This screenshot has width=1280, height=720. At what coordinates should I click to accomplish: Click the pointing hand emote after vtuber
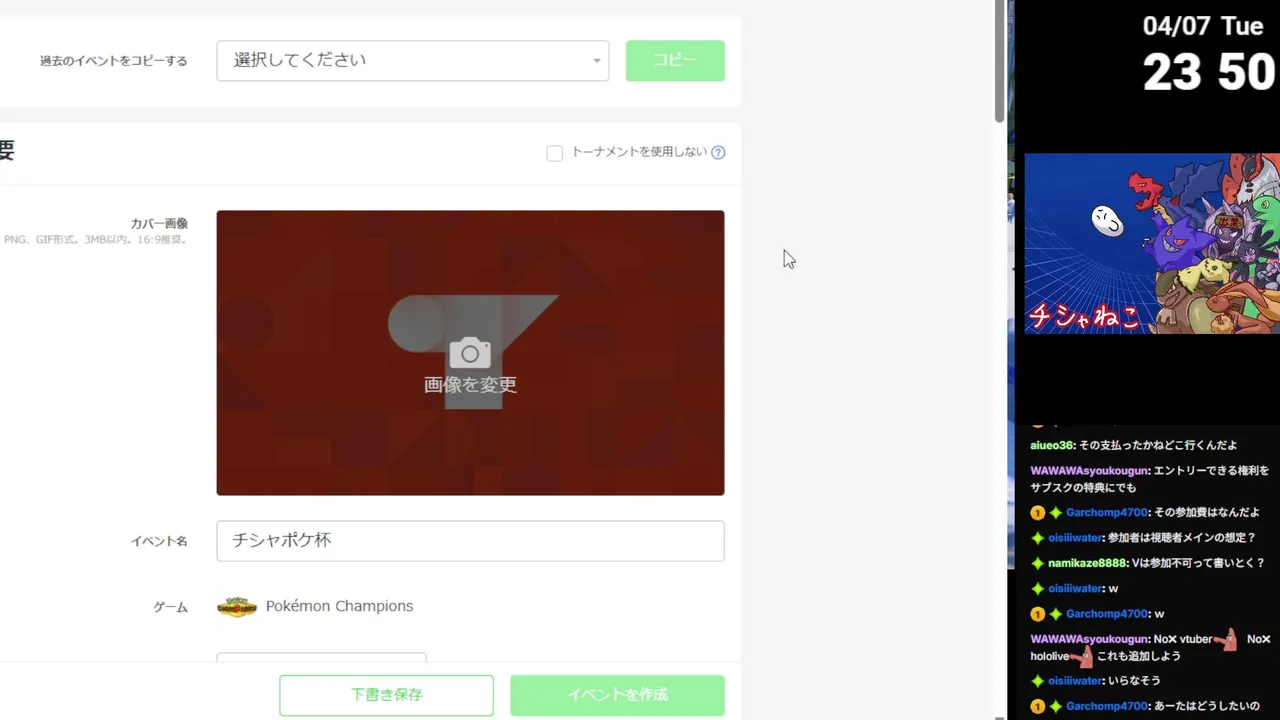pos(1226,640)
